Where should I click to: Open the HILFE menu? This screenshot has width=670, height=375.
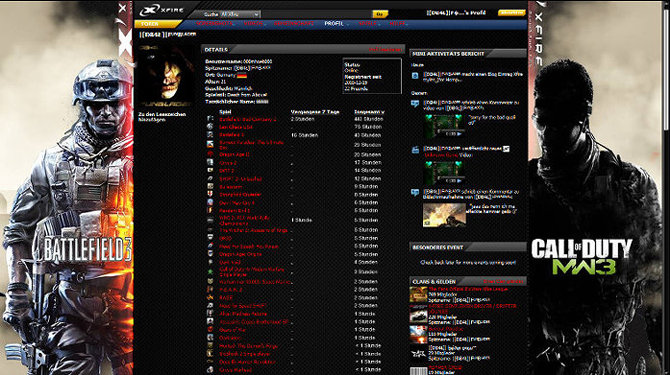point(397,23)
